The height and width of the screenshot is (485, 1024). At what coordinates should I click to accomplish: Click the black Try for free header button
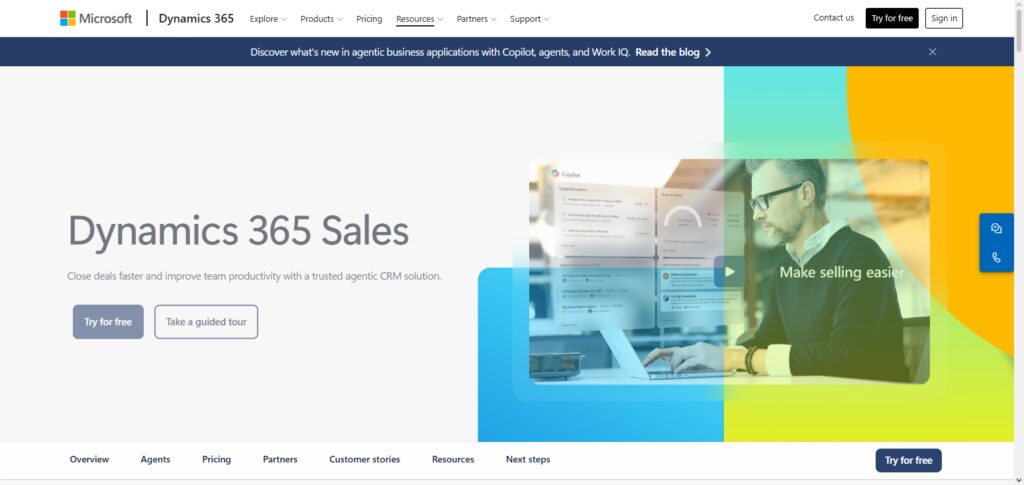coord(891,18)
